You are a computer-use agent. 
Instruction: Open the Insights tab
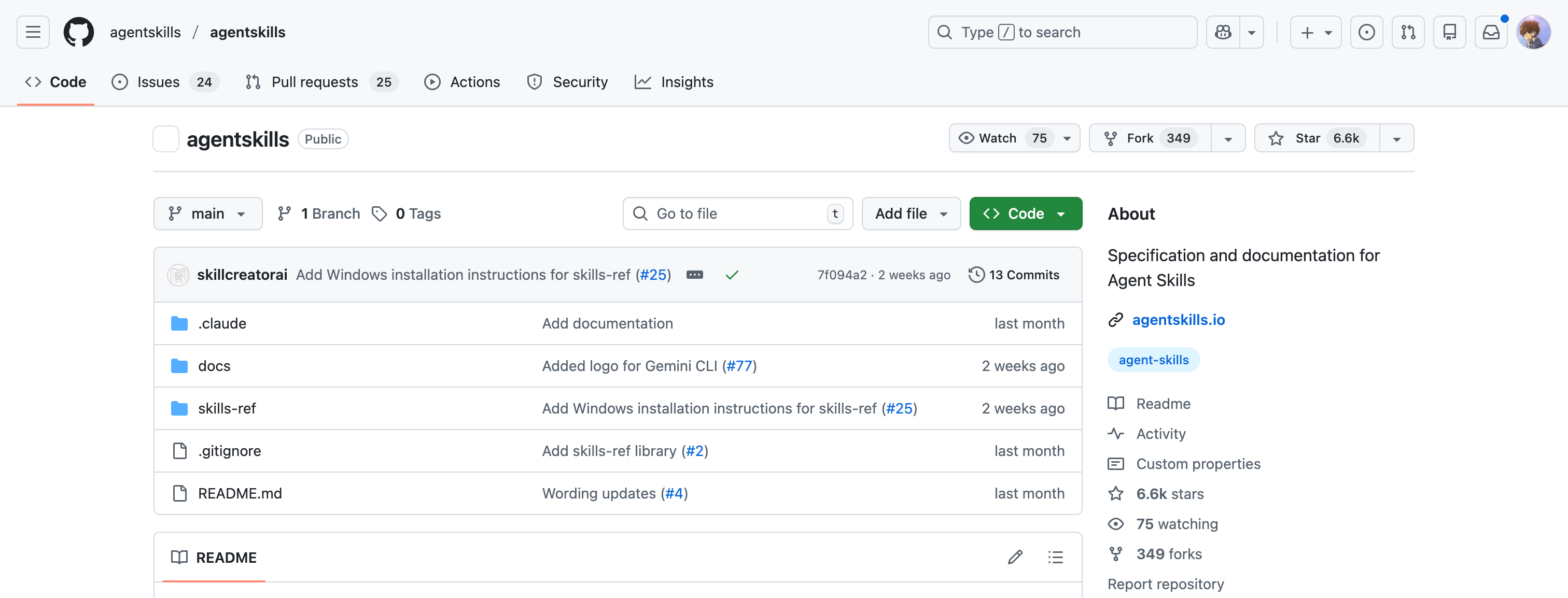[x=674, y=82]
